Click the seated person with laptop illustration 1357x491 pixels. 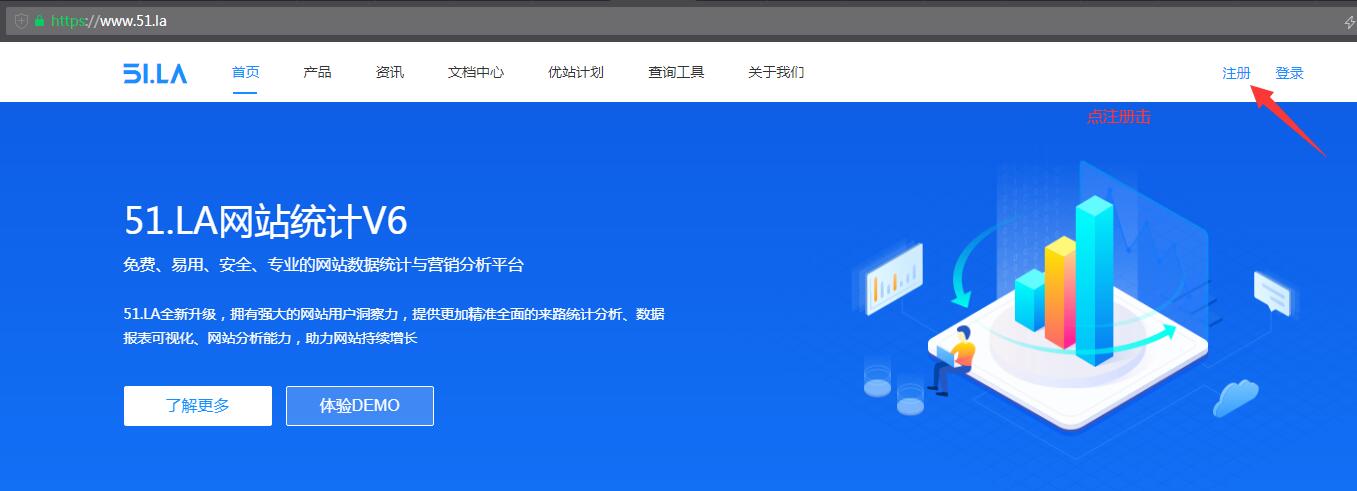[x=954, y=360]
